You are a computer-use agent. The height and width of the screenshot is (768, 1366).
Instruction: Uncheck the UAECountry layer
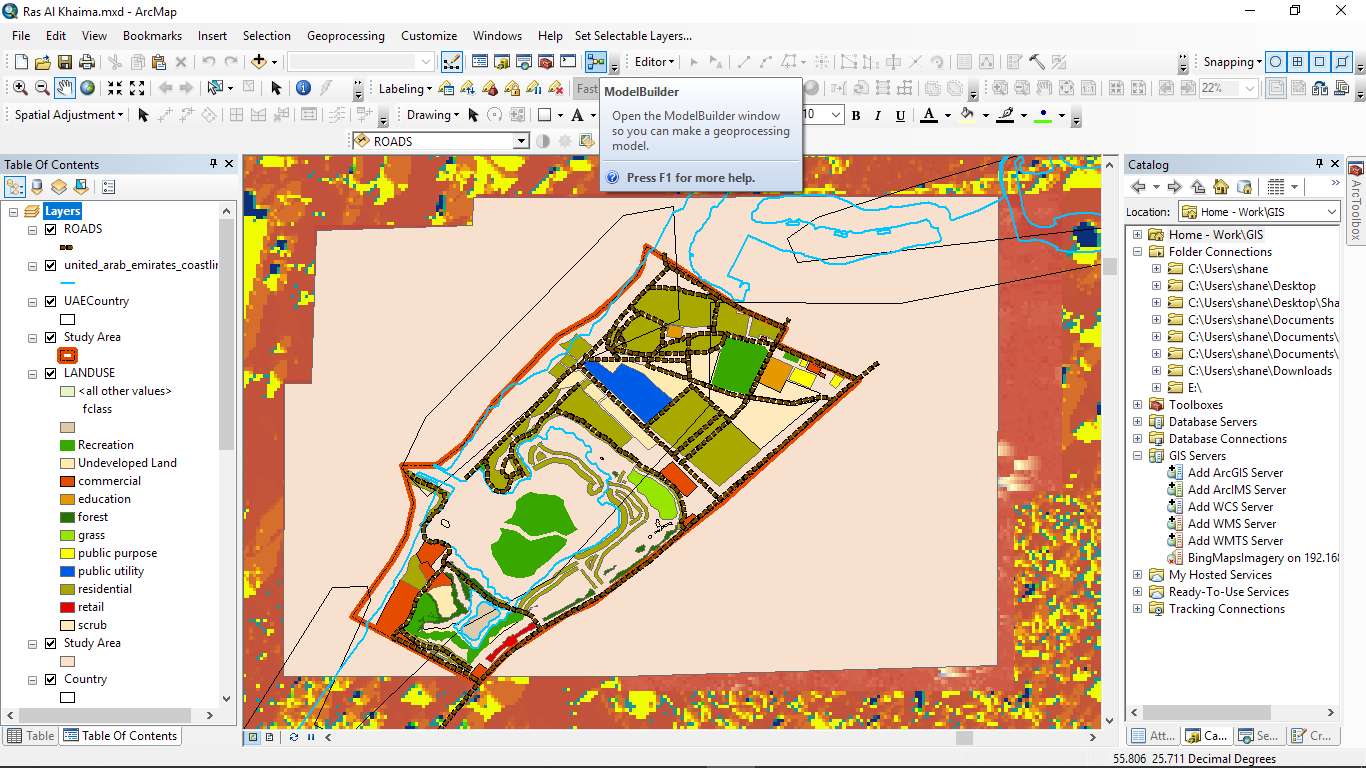click(x=51, y=301)
